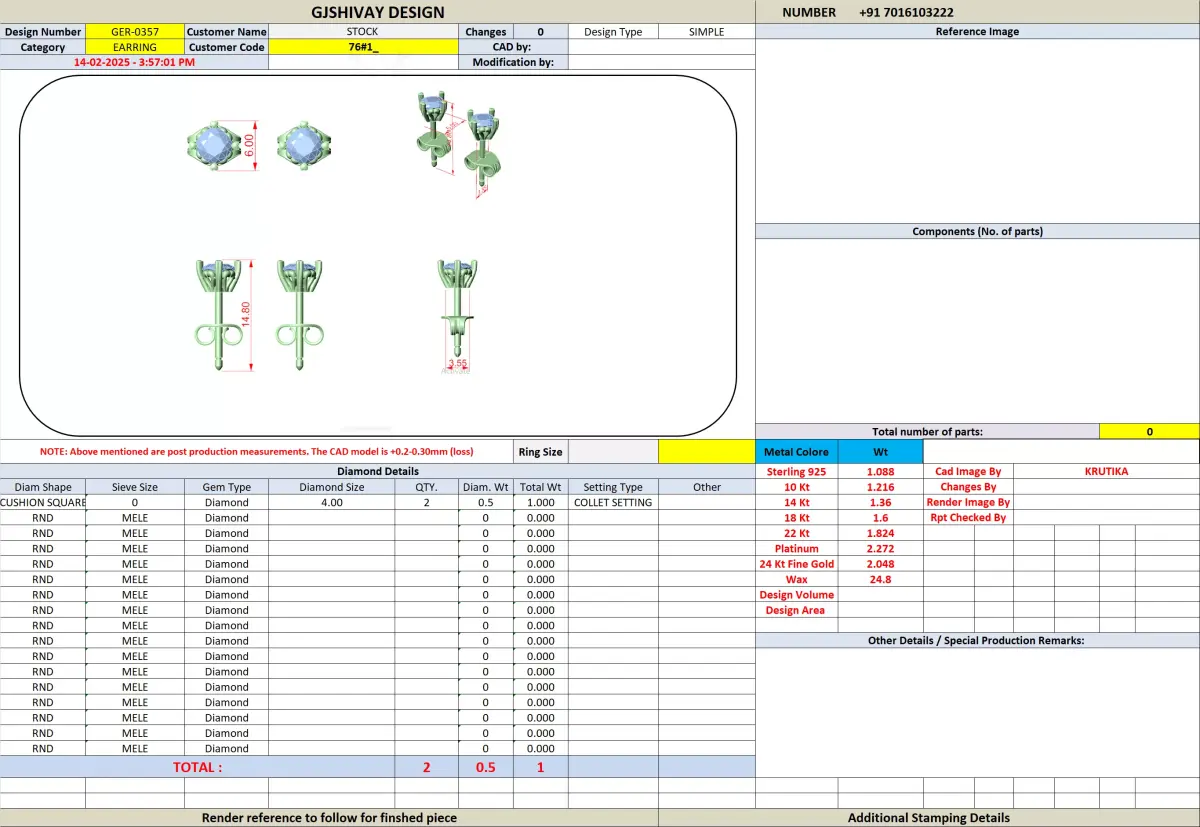
Task: Select the Setting Type column header
Action: pyautogui.click(x=613, y=487)
